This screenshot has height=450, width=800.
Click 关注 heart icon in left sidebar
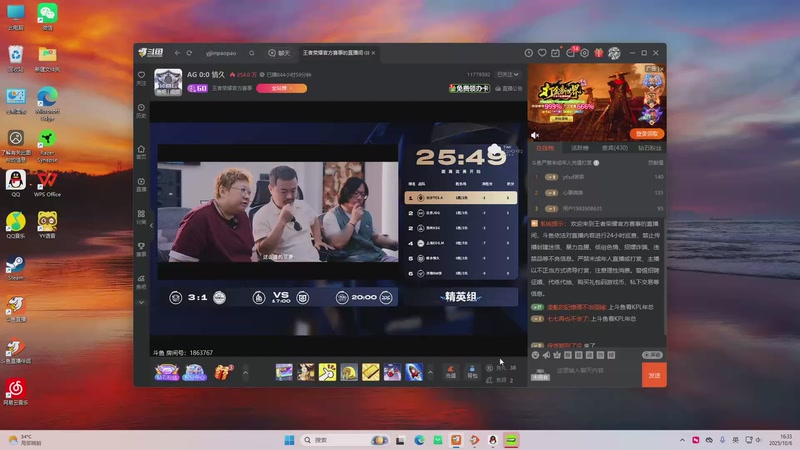click(x=141, y=78)
